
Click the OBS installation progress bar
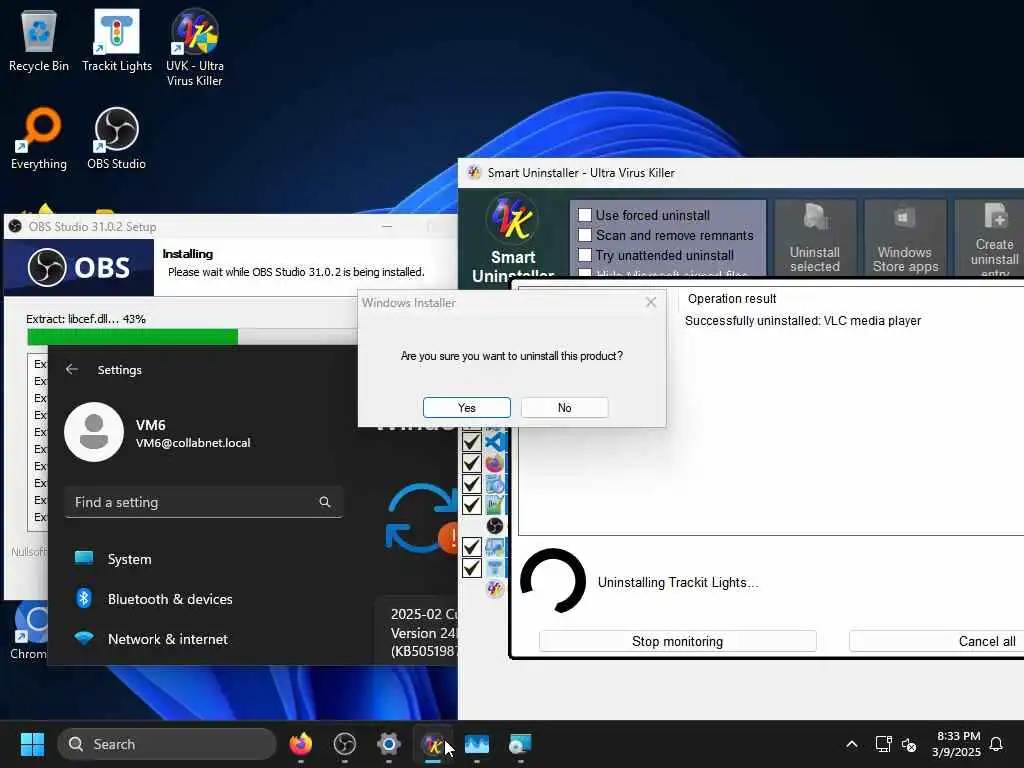point(191,336)
